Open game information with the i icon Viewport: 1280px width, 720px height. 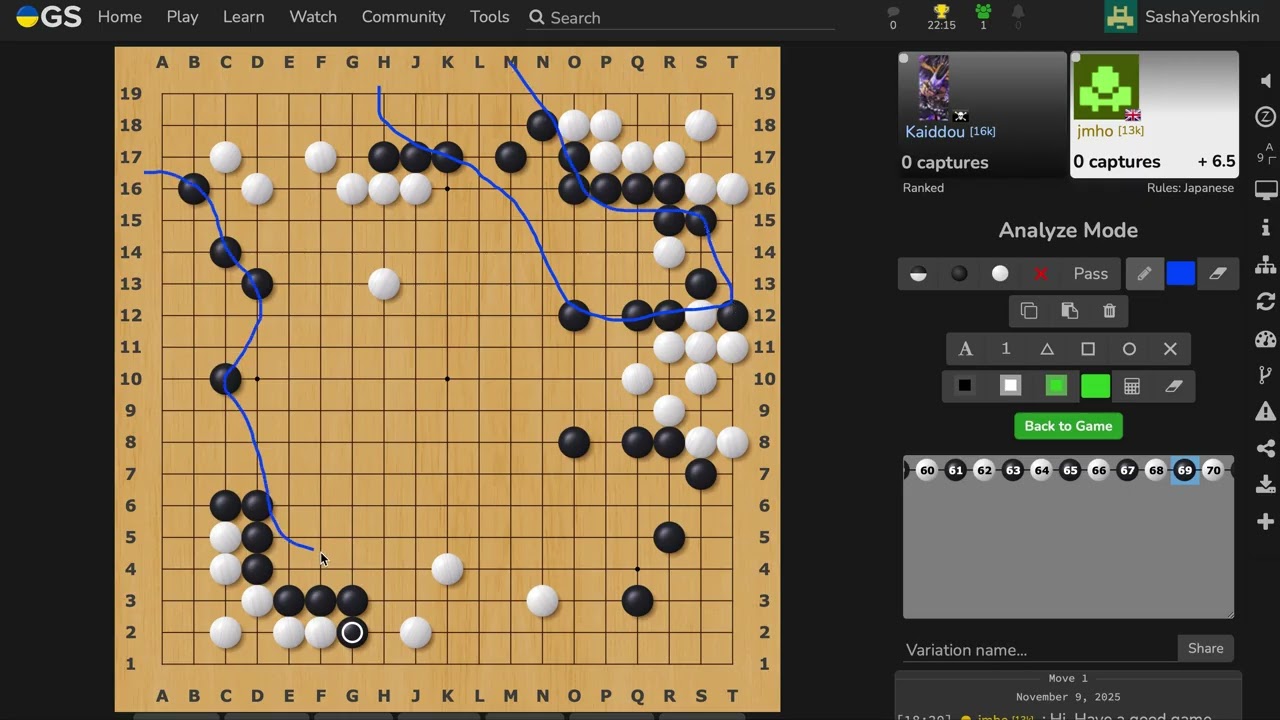click(1266, 228)
